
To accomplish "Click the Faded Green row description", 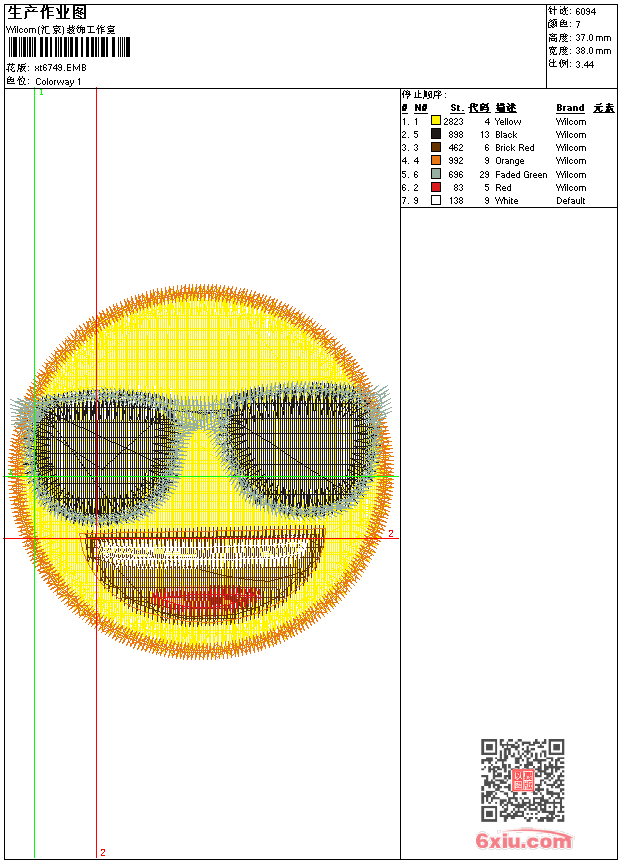I will coord(521,174).
